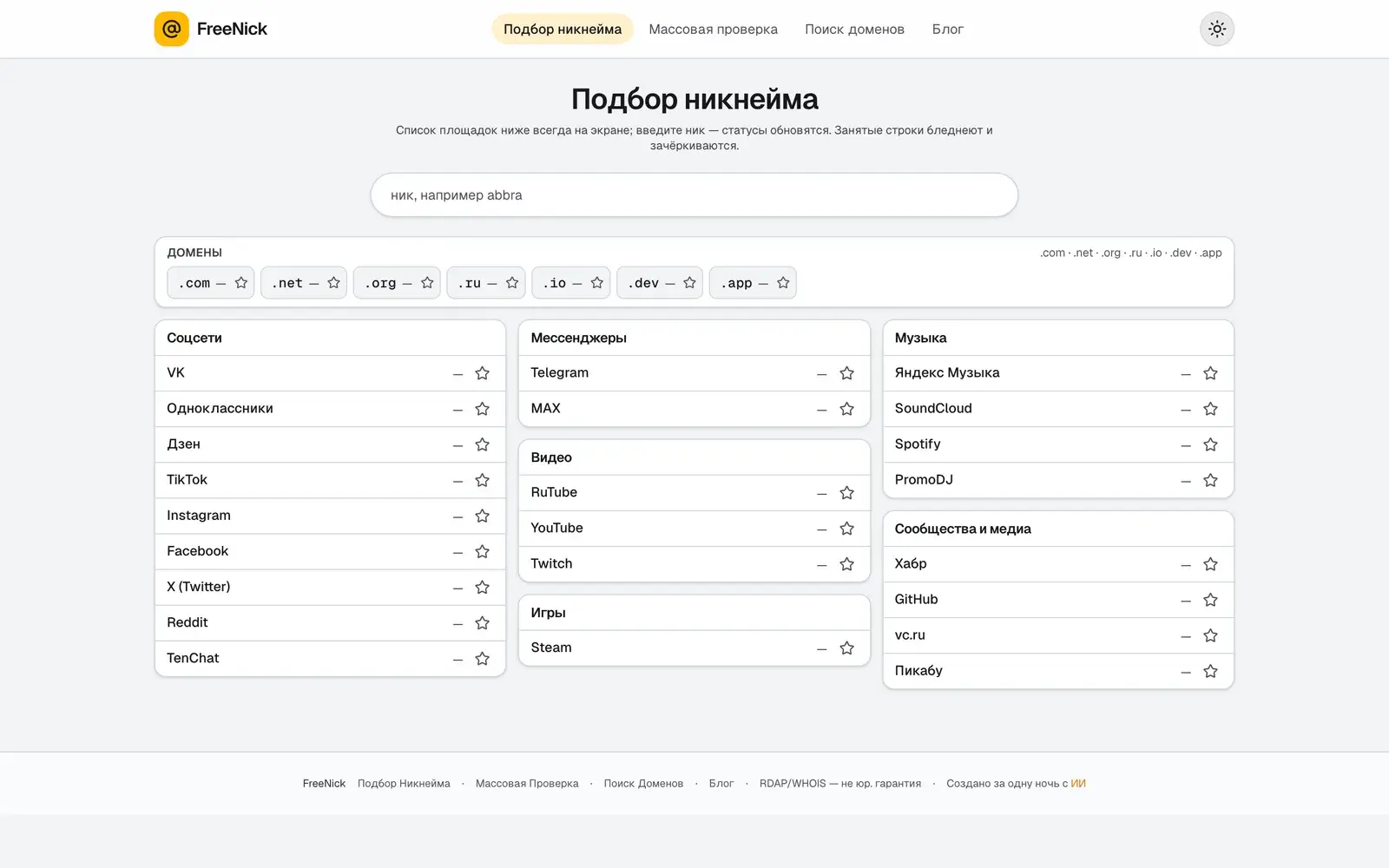
Task: Favorite TenChat with its star icon
Action: (483, 659)
